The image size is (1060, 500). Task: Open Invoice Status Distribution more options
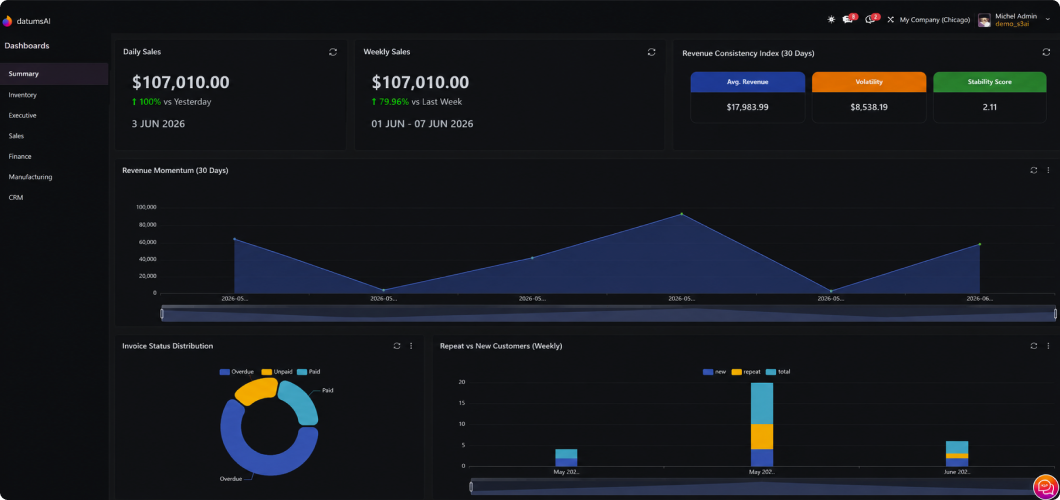[411, 346]
